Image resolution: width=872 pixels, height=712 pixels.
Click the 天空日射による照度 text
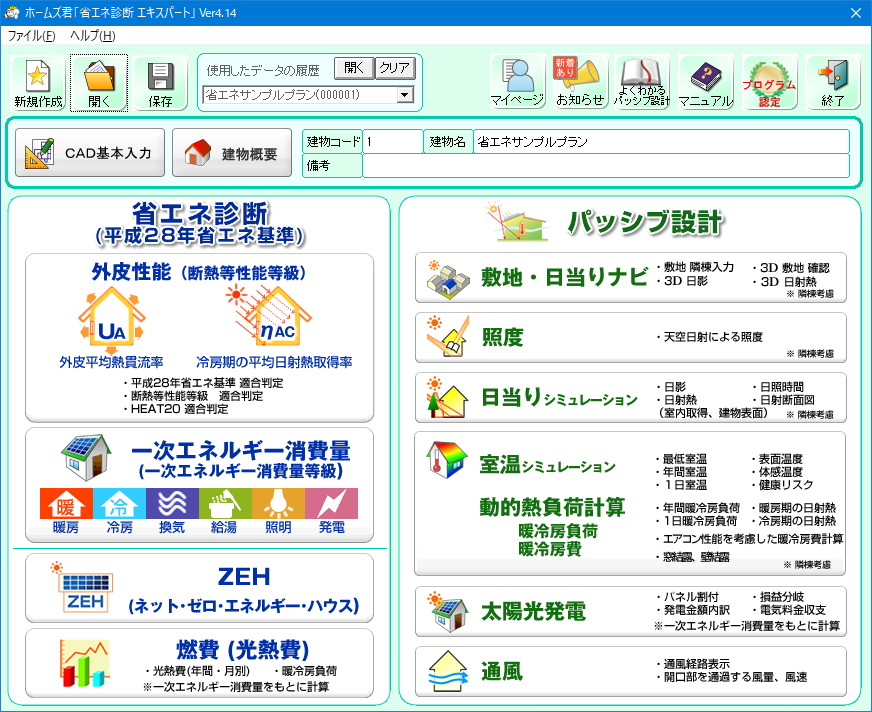(x=714, y=337)
